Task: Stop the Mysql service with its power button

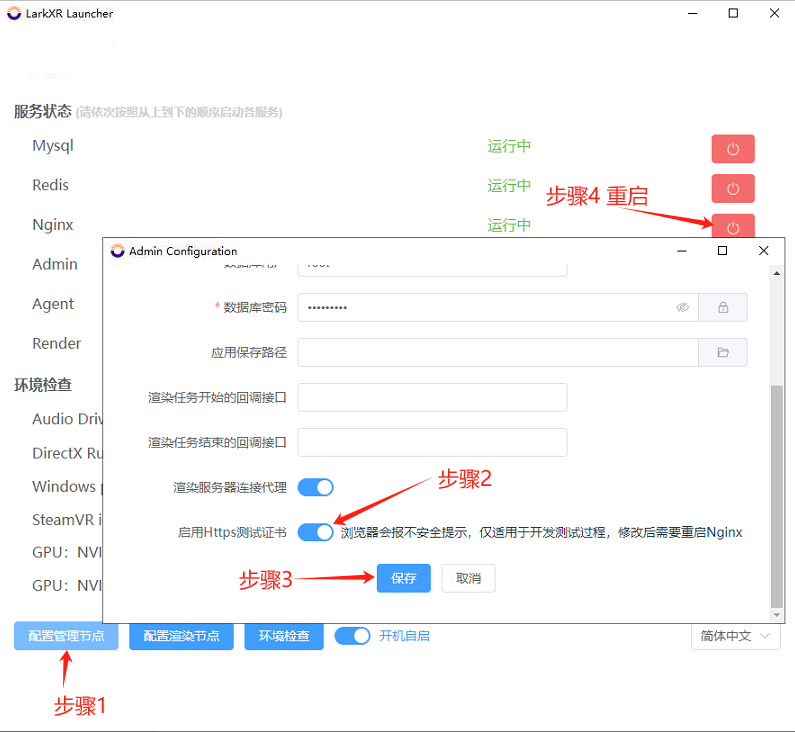Action: click(x=733, y=149)
